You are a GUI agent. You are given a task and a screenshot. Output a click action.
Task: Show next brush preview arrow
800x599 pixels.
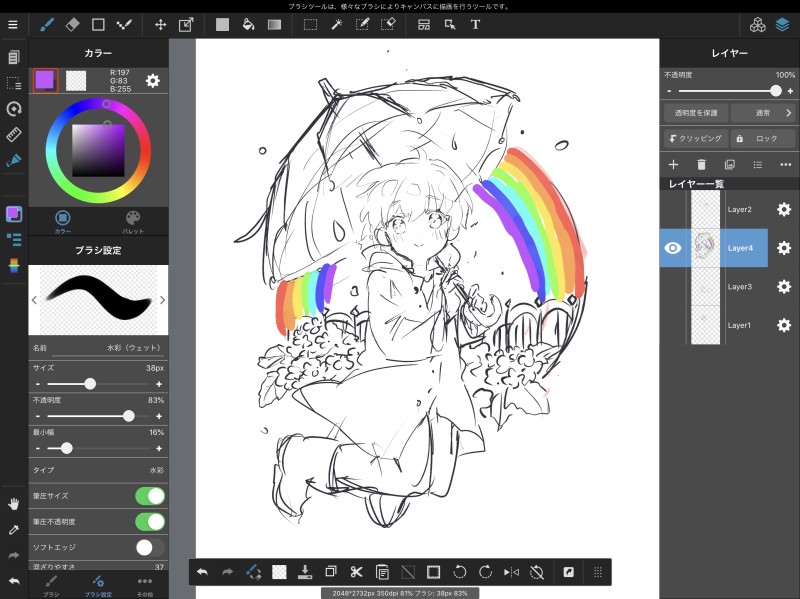tap(162, 300)
